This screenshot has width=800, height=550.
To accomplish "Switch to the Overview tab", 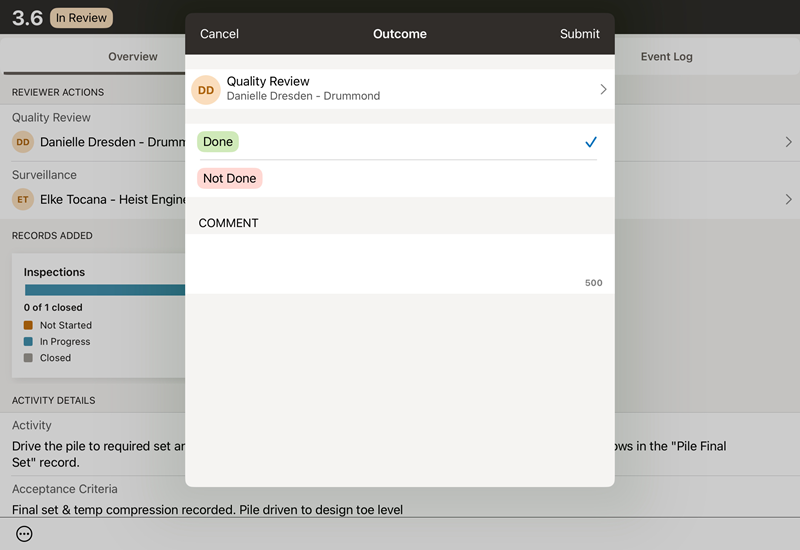I will click(133, 57).
